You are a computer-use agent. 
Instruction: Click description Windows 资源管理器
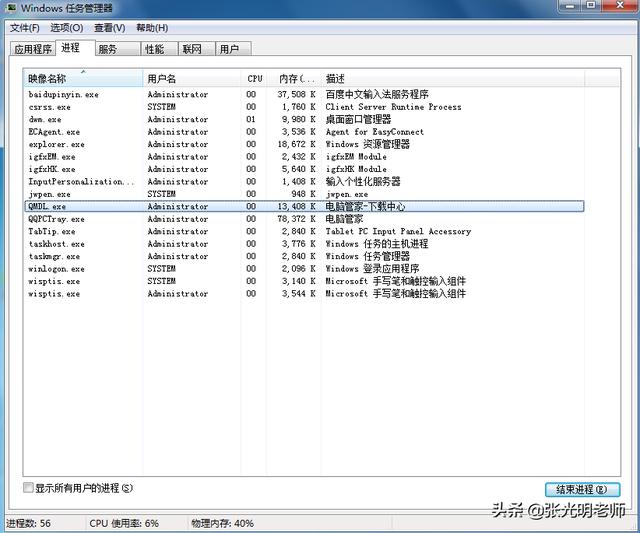point(367,144)
